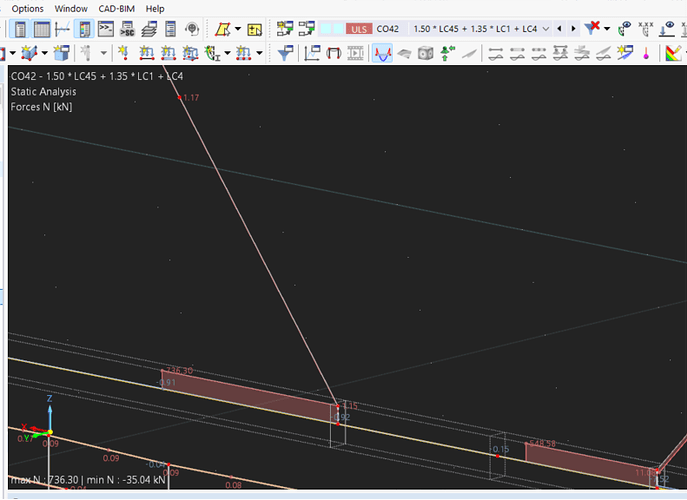Go to the next load combination
The width and height of the screenshot is (687, 500).
[573, 29]
